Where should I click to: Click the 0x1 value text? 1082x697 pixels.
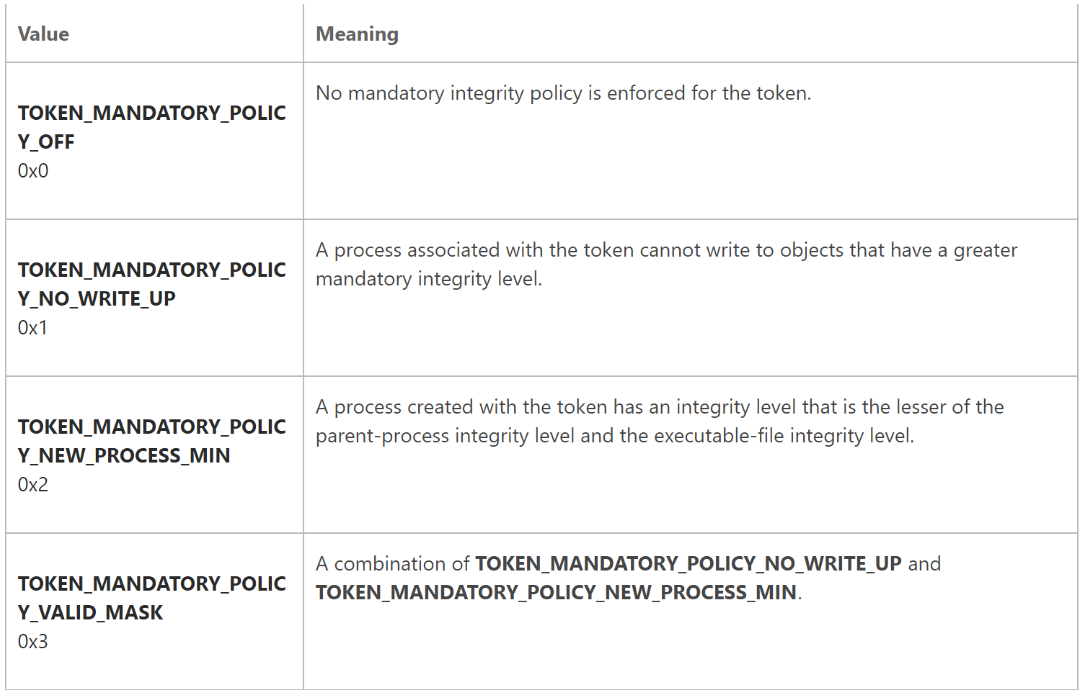pos(32,327)
